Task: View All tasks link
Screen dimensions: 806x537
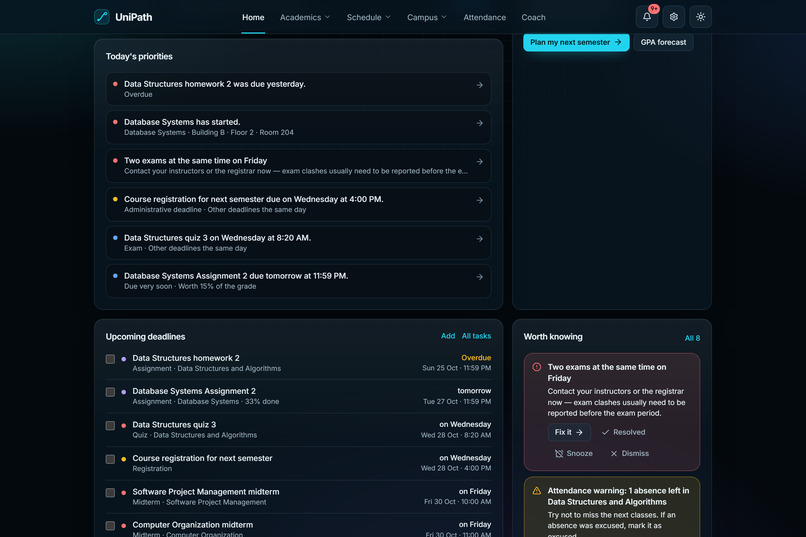Action: point(476,336)
